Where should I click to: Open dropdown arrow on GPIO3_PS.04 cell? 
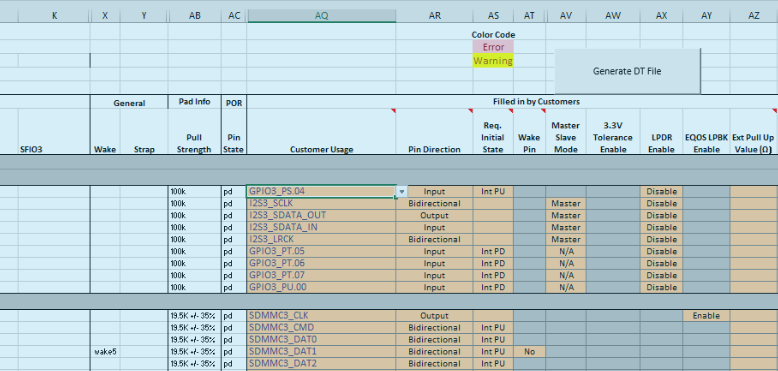[401, 191]
